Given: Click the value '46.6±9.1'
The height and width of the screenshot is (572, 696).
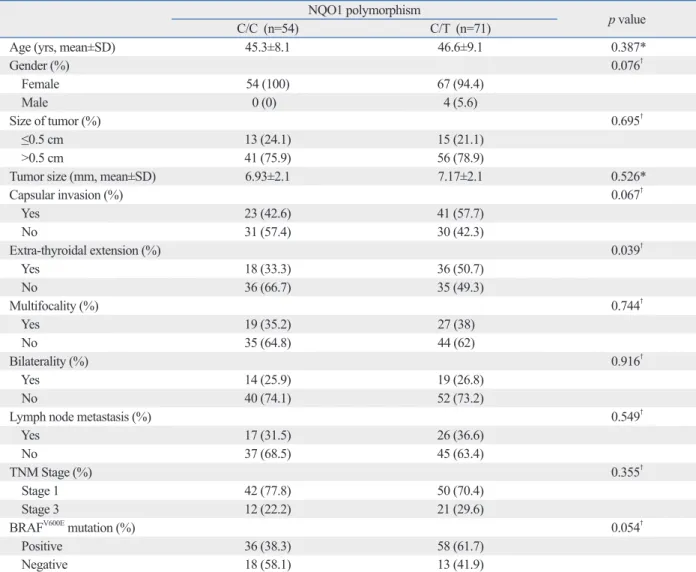Looking at the screenshot, I should tap(460, 47).
